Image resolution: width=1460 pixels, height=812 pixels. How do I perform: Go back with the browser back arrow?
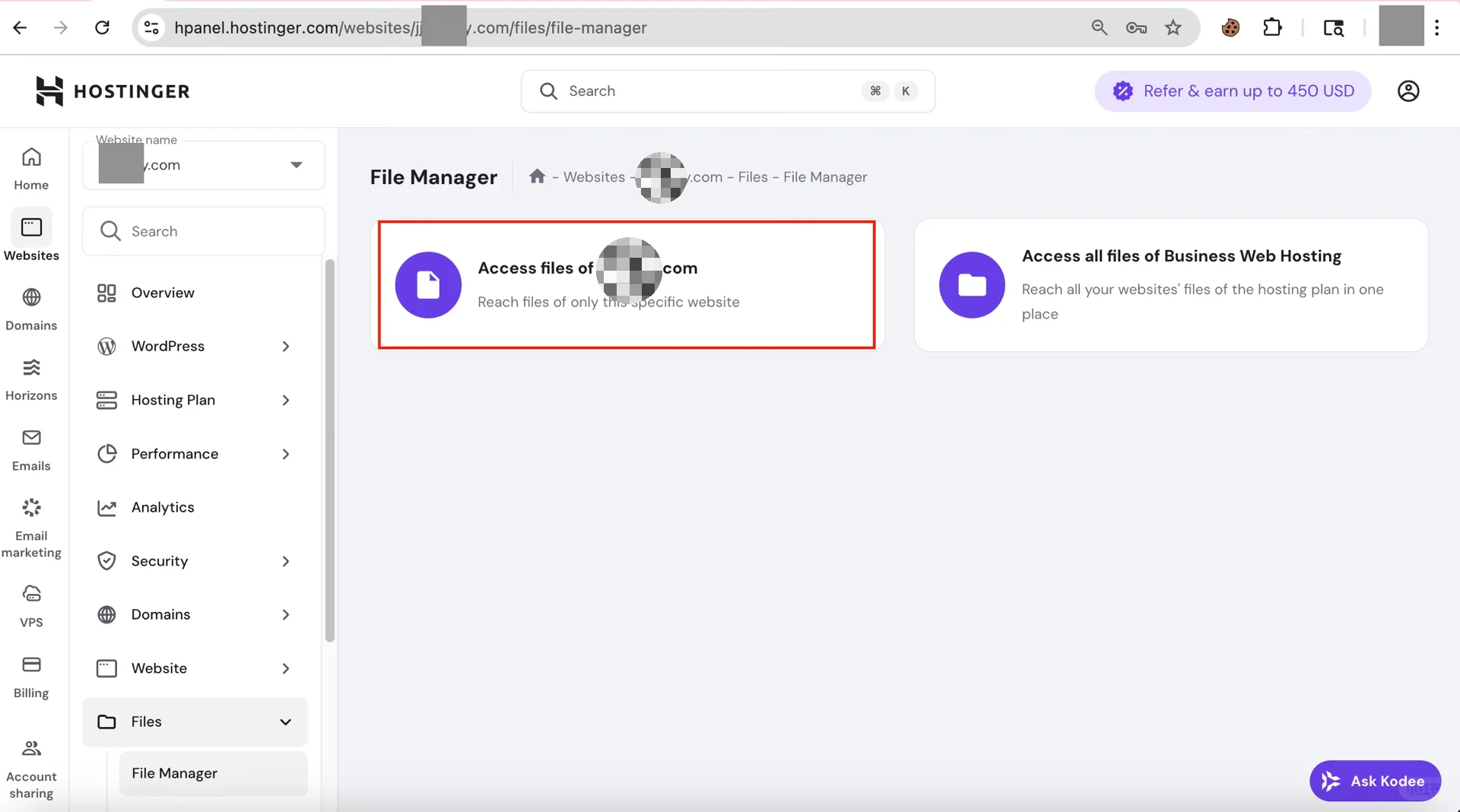click(x=20, y=28)
